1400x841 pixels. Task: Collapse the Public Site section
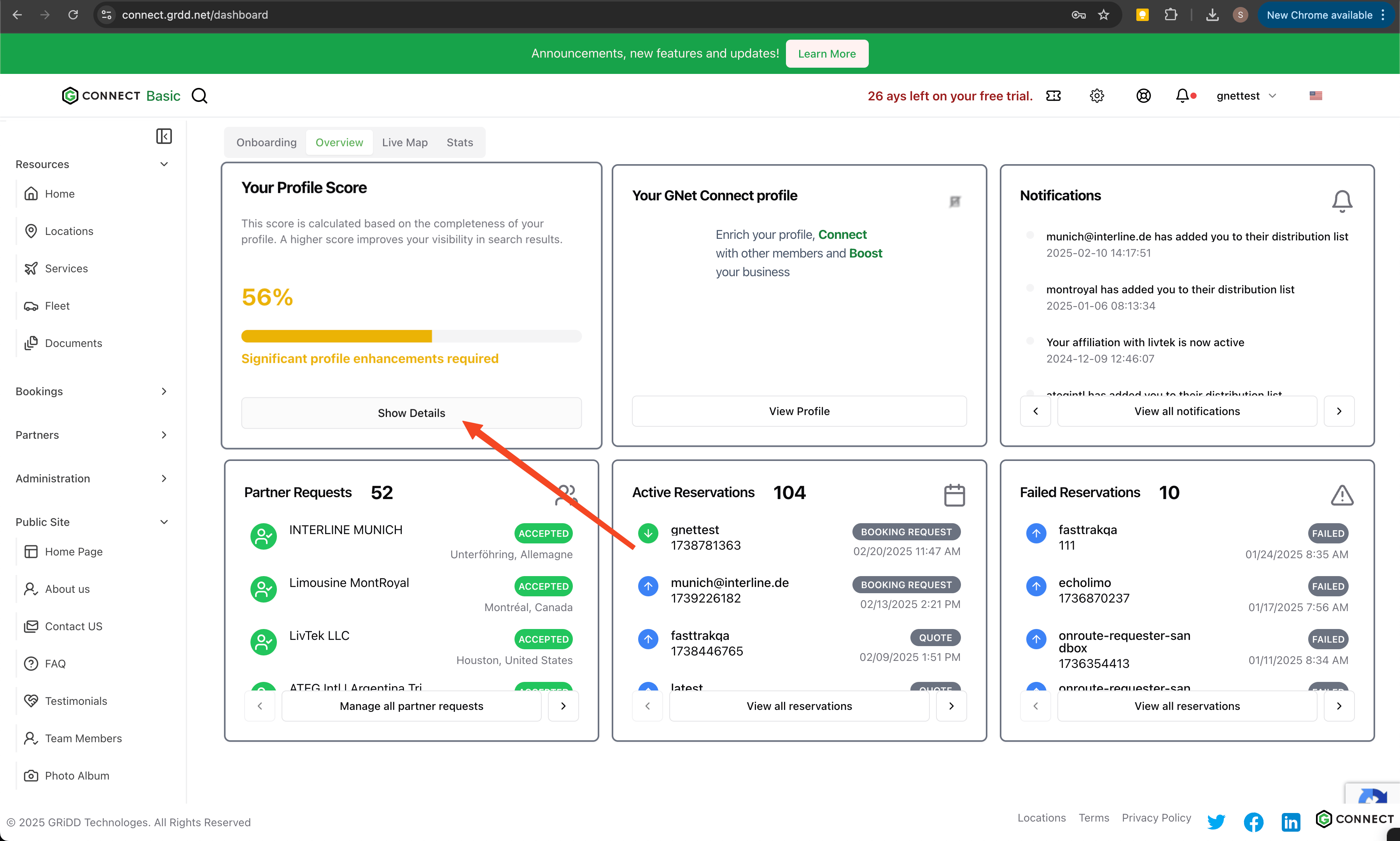[x=92, y=522]
